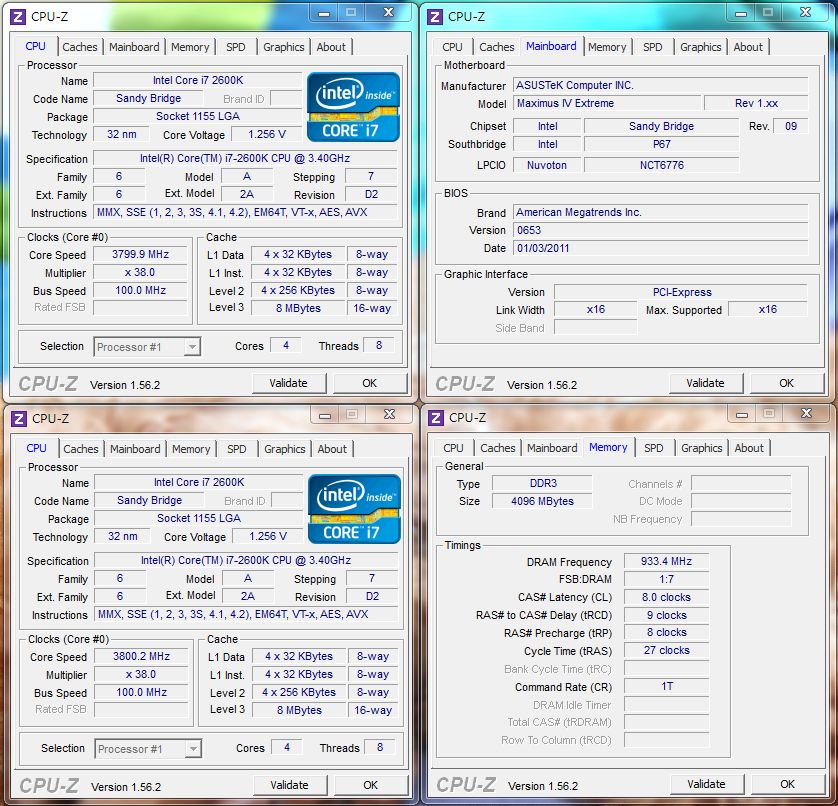Click BIOS date 01/03/2011
This screenshot has width=838, height=806.
[x=661, y=249]
